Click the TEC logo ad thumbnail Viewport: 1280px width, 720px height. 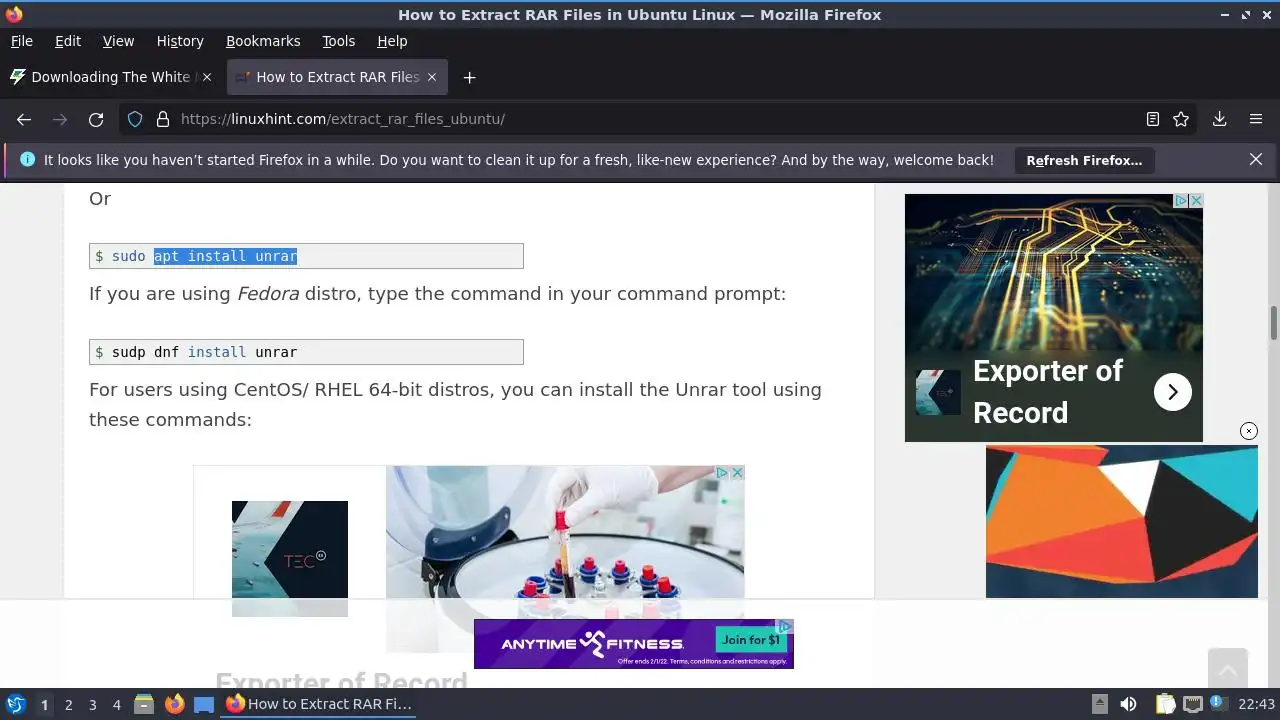[290, 558]
